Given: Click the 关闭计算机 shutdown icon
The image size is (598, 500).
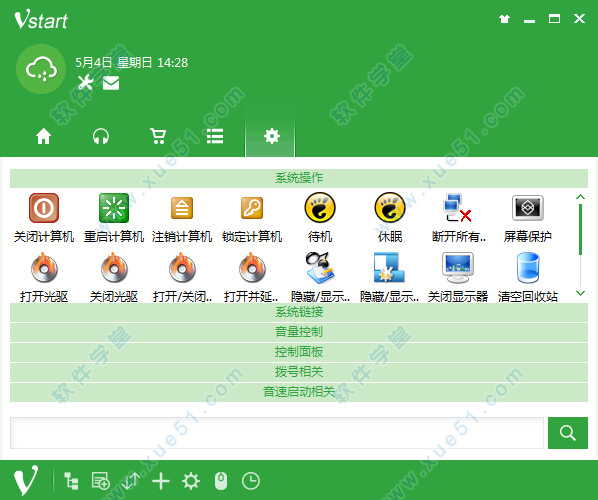Looking at the screenshot, I should (44, 208).
